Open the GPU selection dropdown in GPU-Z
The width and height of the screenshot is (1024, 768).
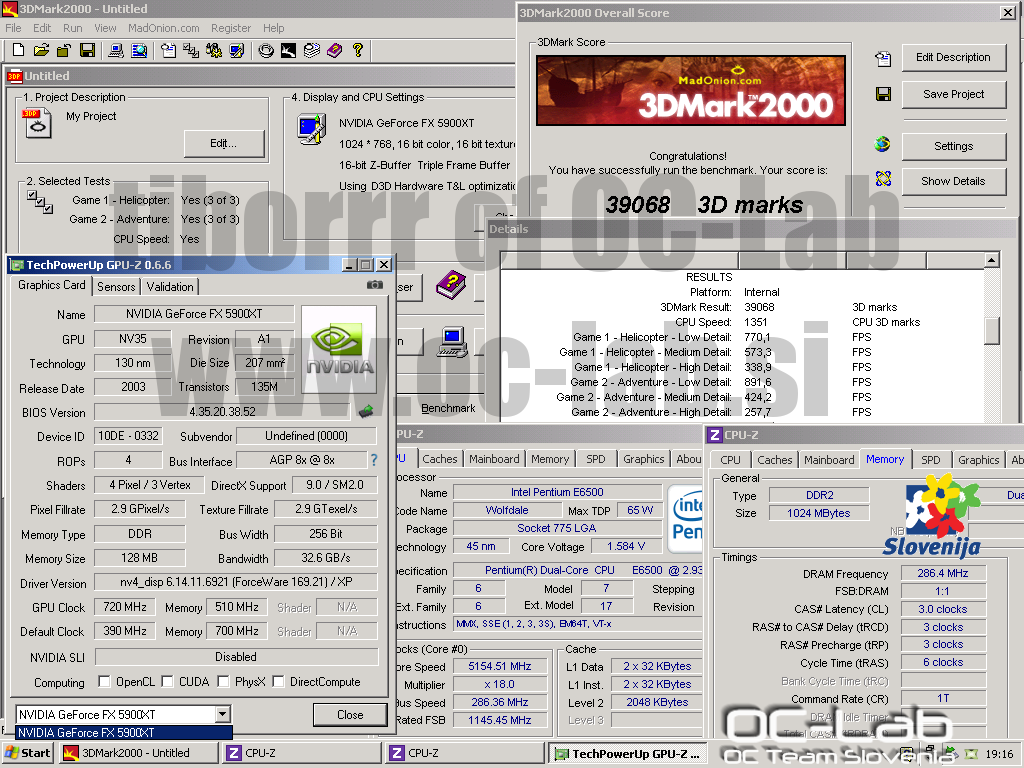223,714
